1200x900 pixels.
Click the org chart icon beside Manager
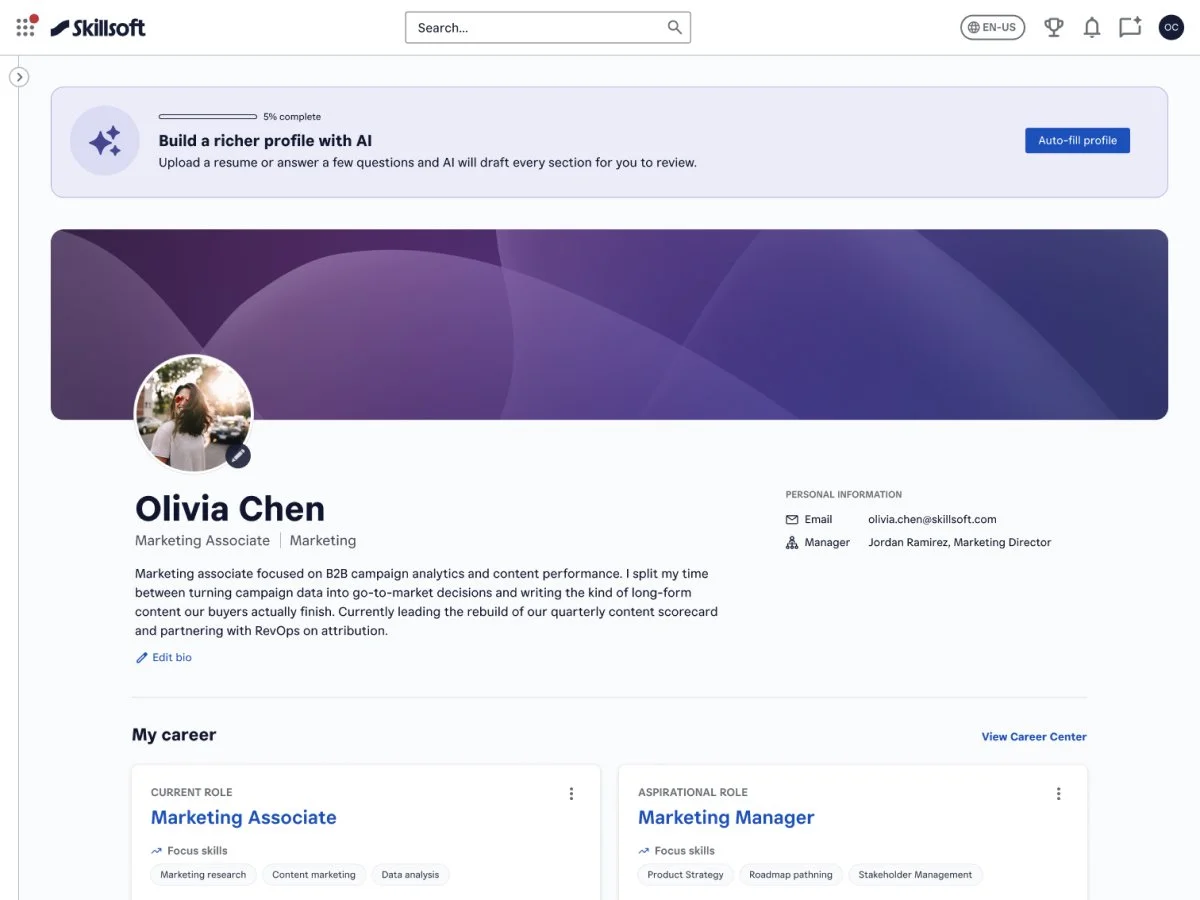point(792,543)
